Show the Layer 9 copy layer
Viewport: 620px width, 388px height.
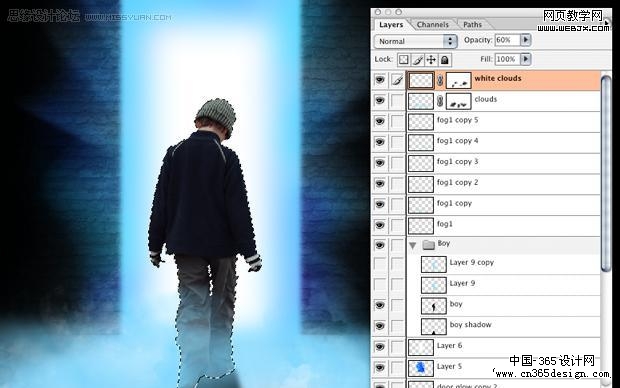(x=380, y=264)
